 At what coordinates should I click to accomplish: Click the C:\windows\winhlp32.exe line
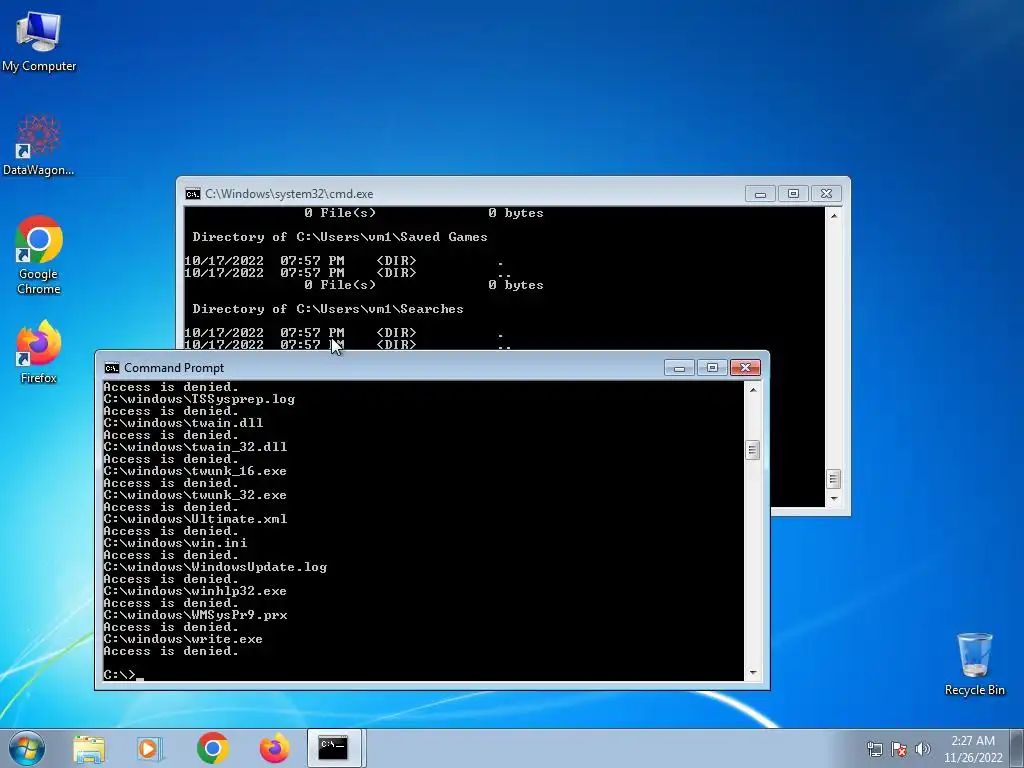click(195, 591)
